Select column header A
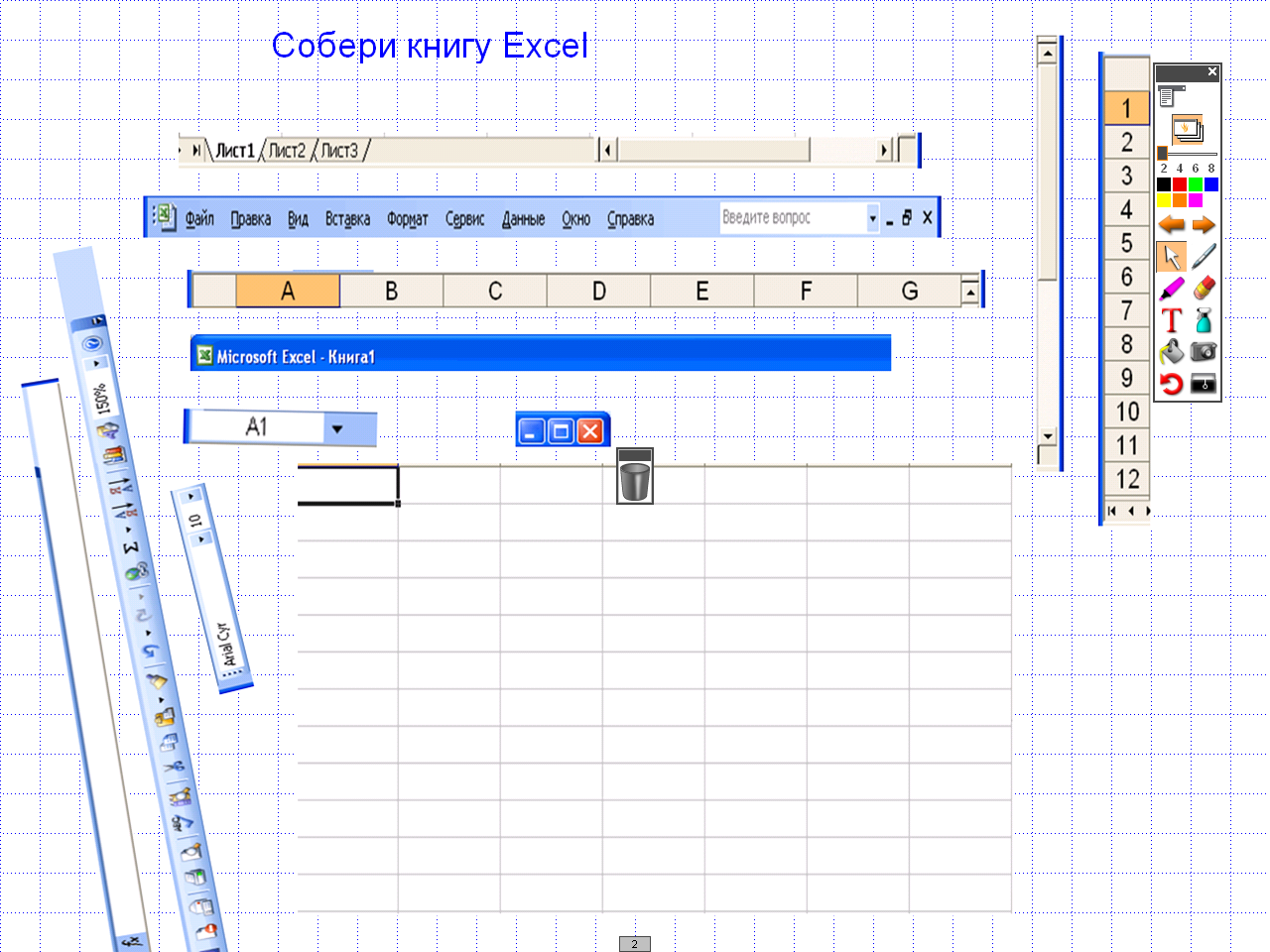This screenshot has width=1270, height=952. pos(288,291)
